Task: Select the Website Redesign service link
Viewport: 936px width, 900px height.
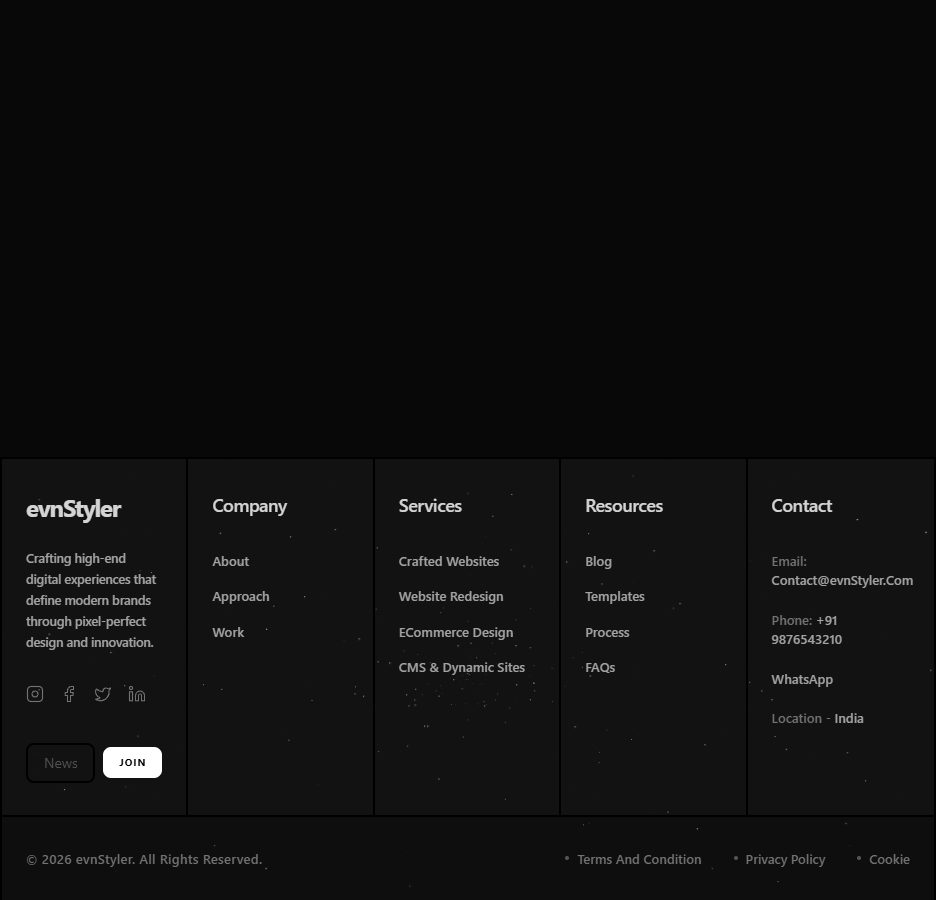Action: click(x=451, y=597)
